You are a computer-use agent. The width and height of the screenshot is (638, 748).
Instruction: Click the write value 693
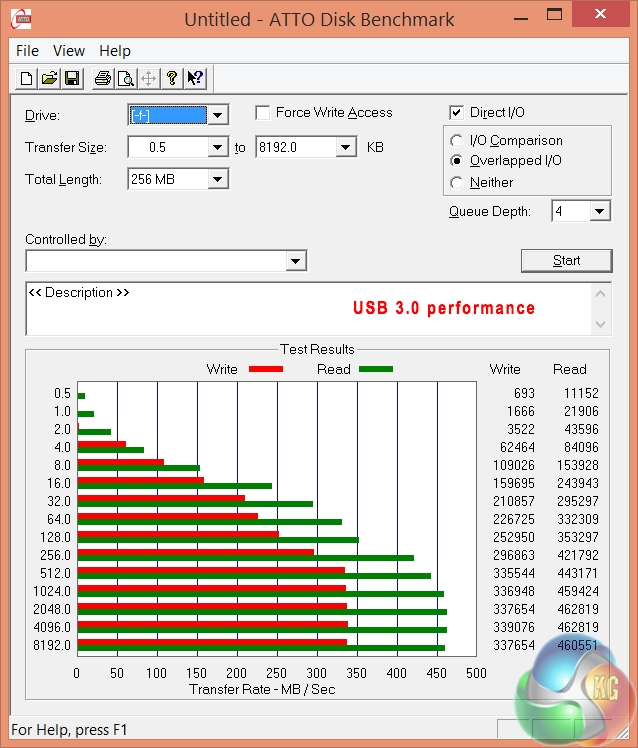coord(524,394)
